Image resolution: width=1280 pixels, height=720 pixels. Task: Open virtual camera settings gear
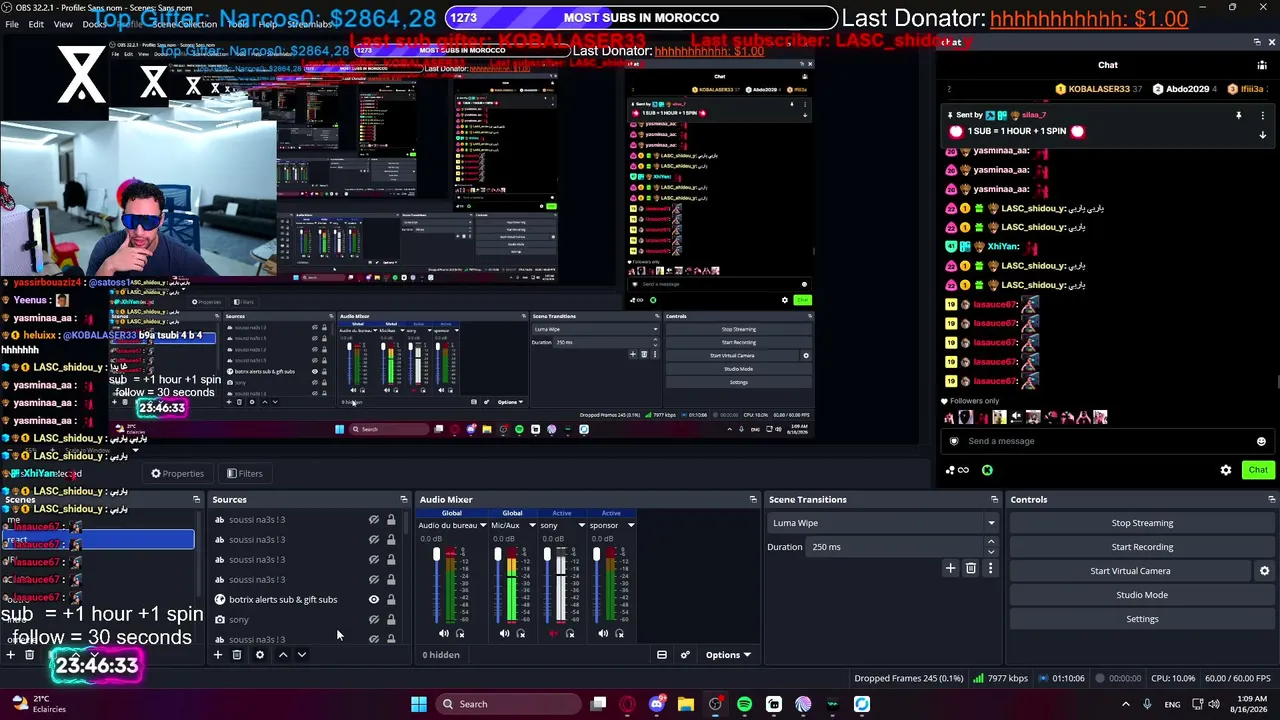click(x=1264, y=571)
